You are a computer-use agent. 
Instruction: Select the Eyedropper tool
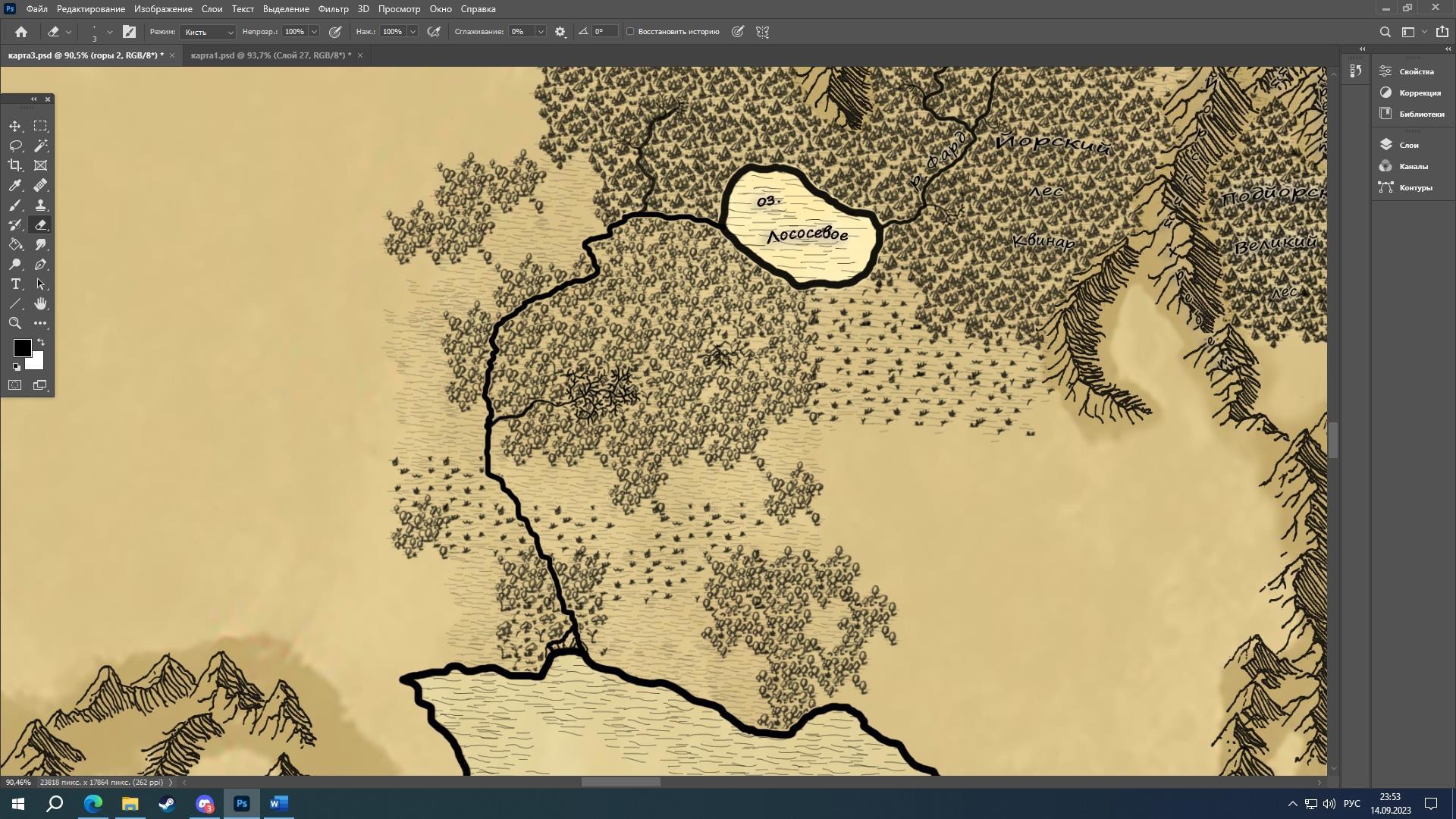15,185
